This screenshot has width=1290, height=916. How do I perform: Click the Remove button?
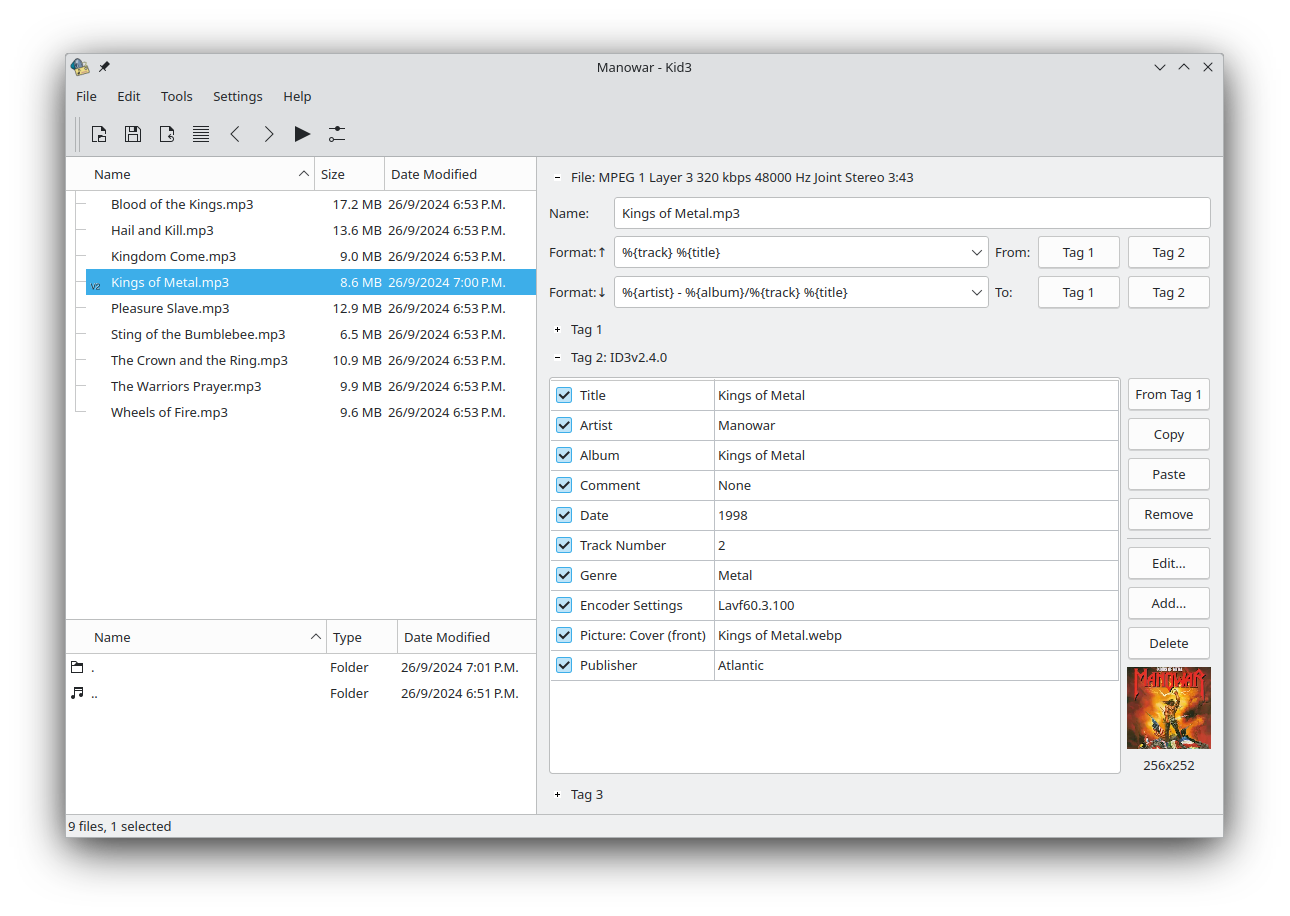coord(1168,515)
